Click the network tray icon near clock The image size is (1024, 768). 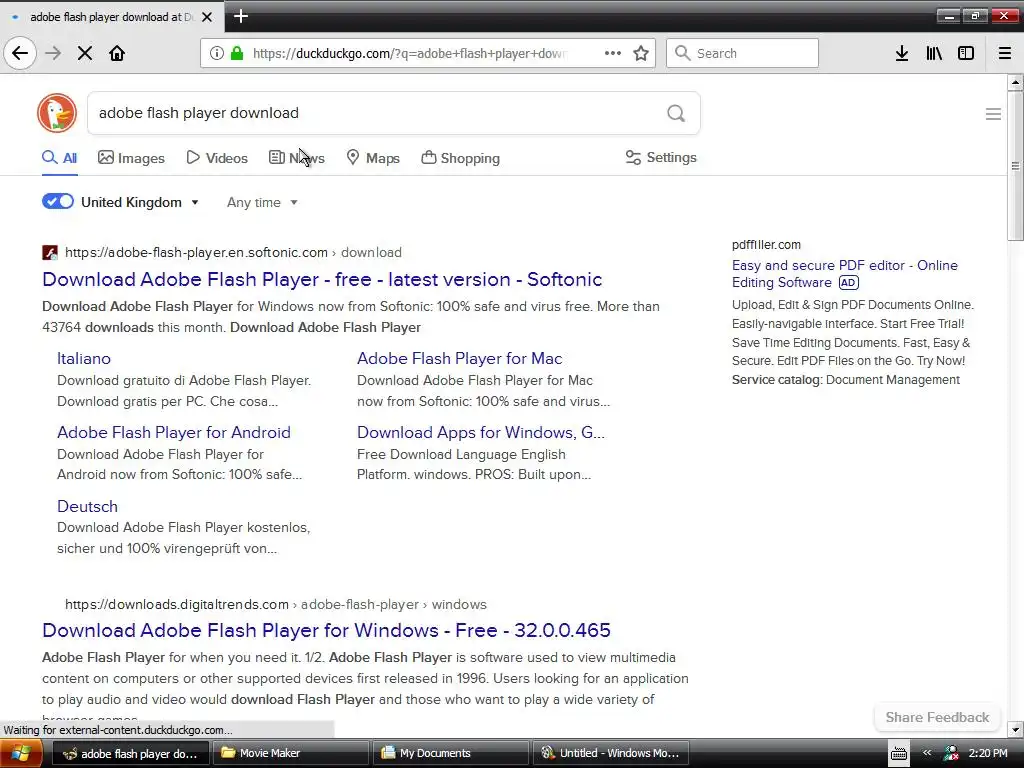pyautogui.click(x=952, y=754)
